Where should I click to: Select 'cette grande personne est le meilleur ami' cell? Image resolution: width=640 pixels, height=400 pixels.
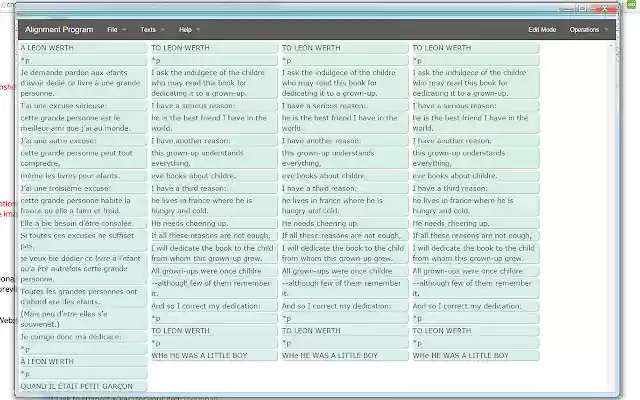click(x=83, y=123)
